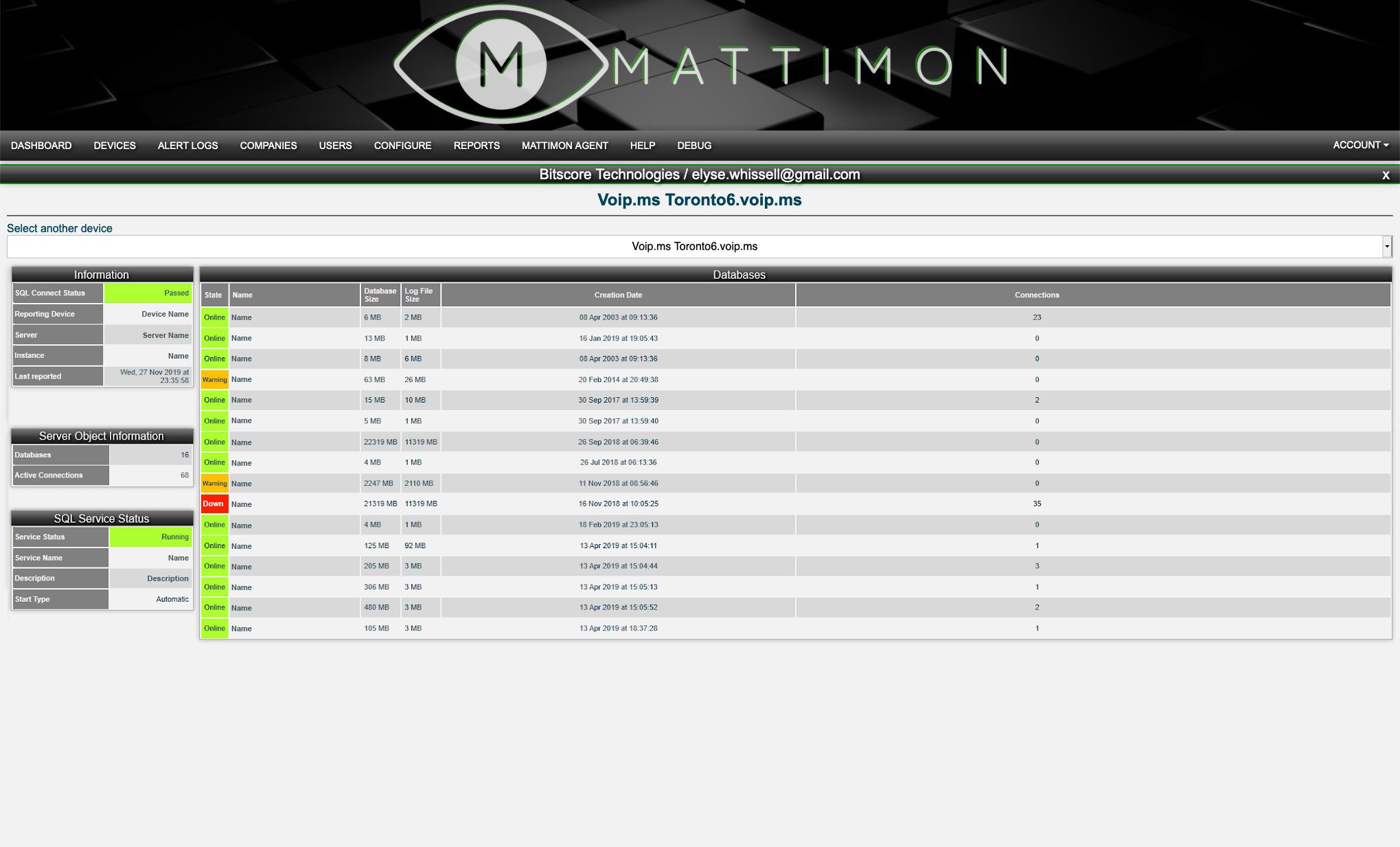Image resolution: width=1400 pixels, height=847 pixels.
Task: Click the Name column header
Action: [x=295, y=295]
